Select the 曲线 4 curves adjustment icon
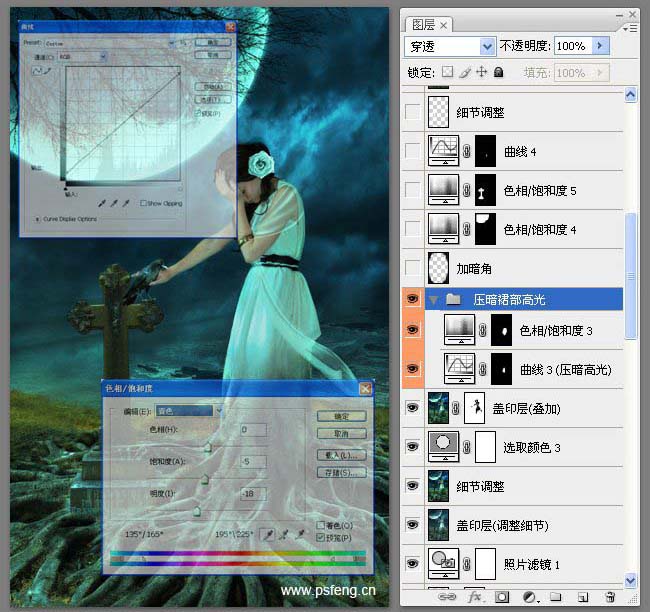The width and height of the screenshot is (650, 612). click(x=444, y=151)
